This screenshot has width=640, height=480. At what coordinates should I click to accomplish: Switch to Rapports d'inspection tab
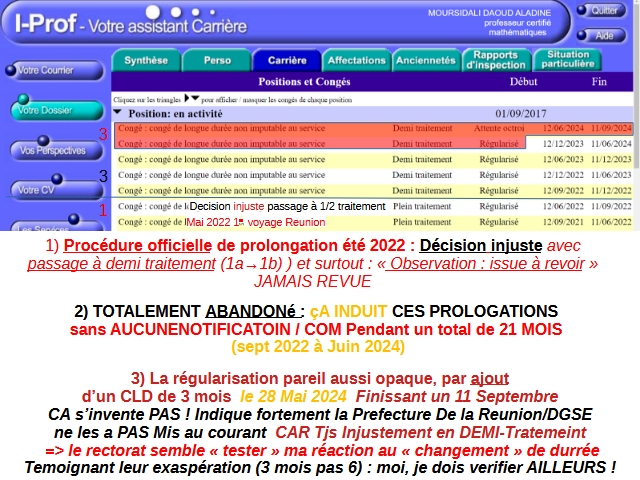click(x=496, y=60)
